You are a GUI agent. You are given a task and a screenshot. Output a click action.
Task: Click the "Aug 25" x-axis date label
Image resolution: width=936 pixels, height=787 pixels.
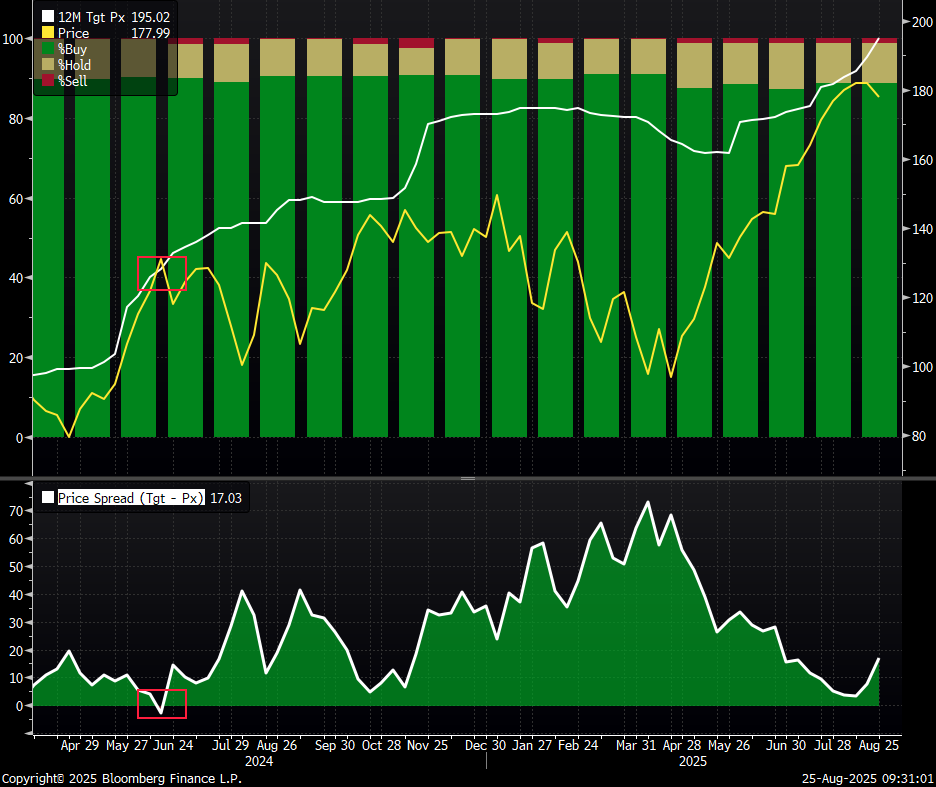[x=879, y=745]
